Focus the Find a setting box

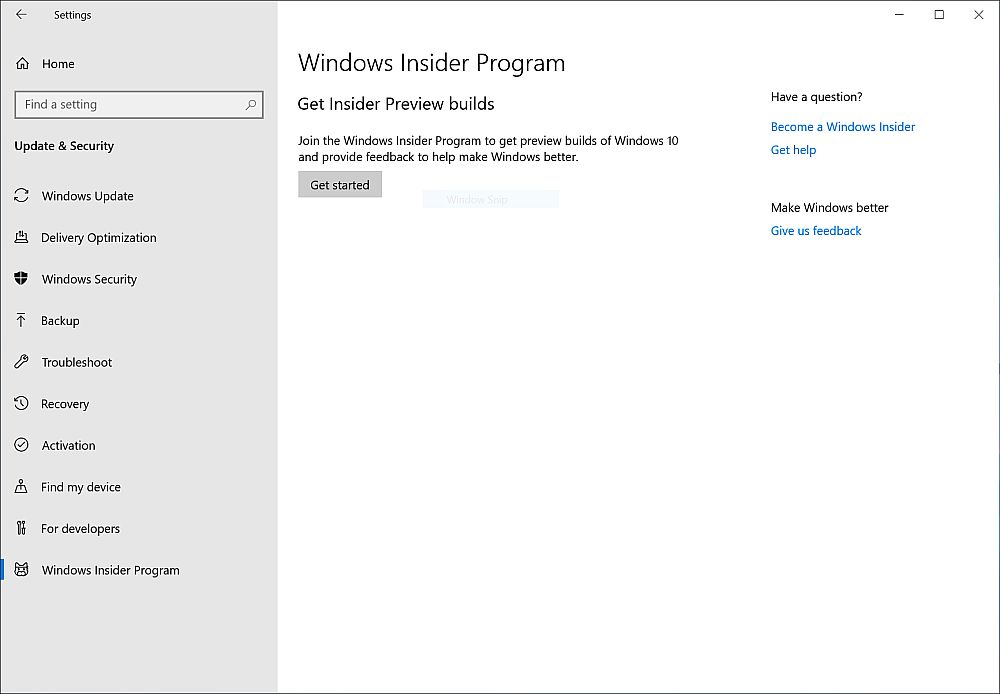coord(139,105)
